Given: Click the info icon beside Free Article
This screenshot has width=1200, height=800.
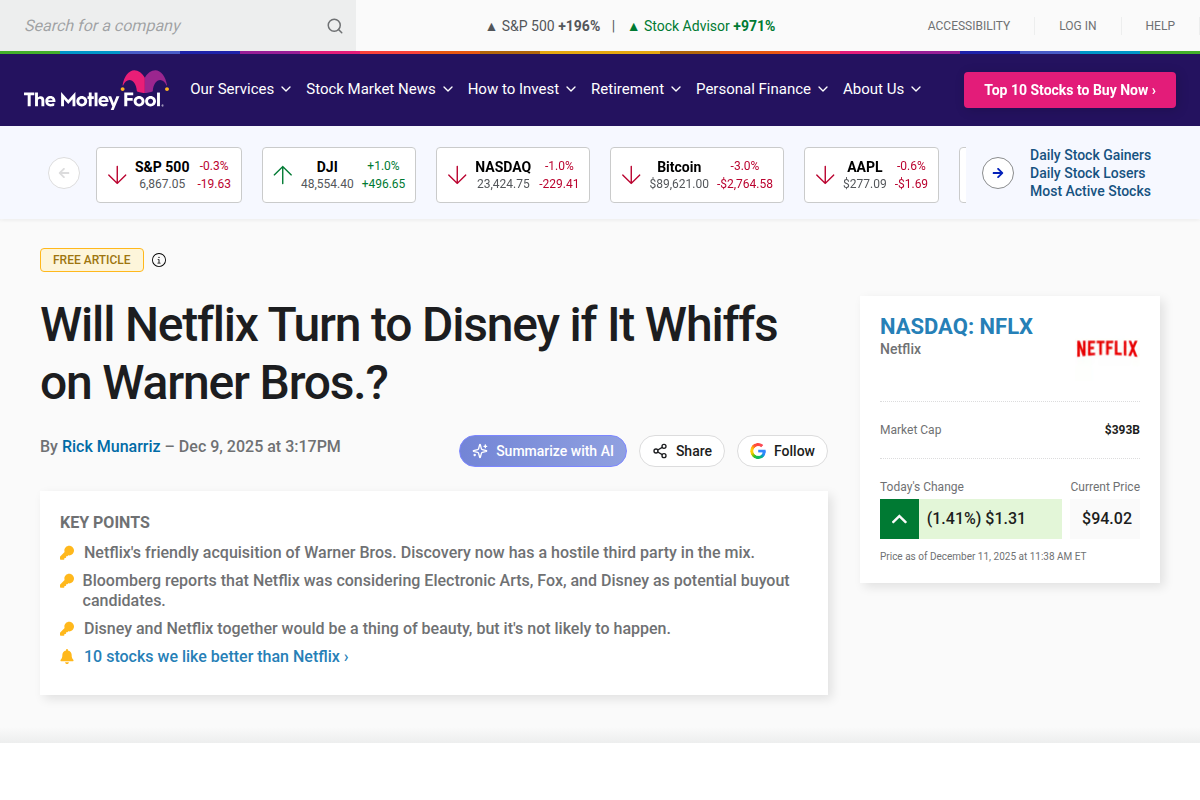Looking at the screenshot, I should pos(159,260).
